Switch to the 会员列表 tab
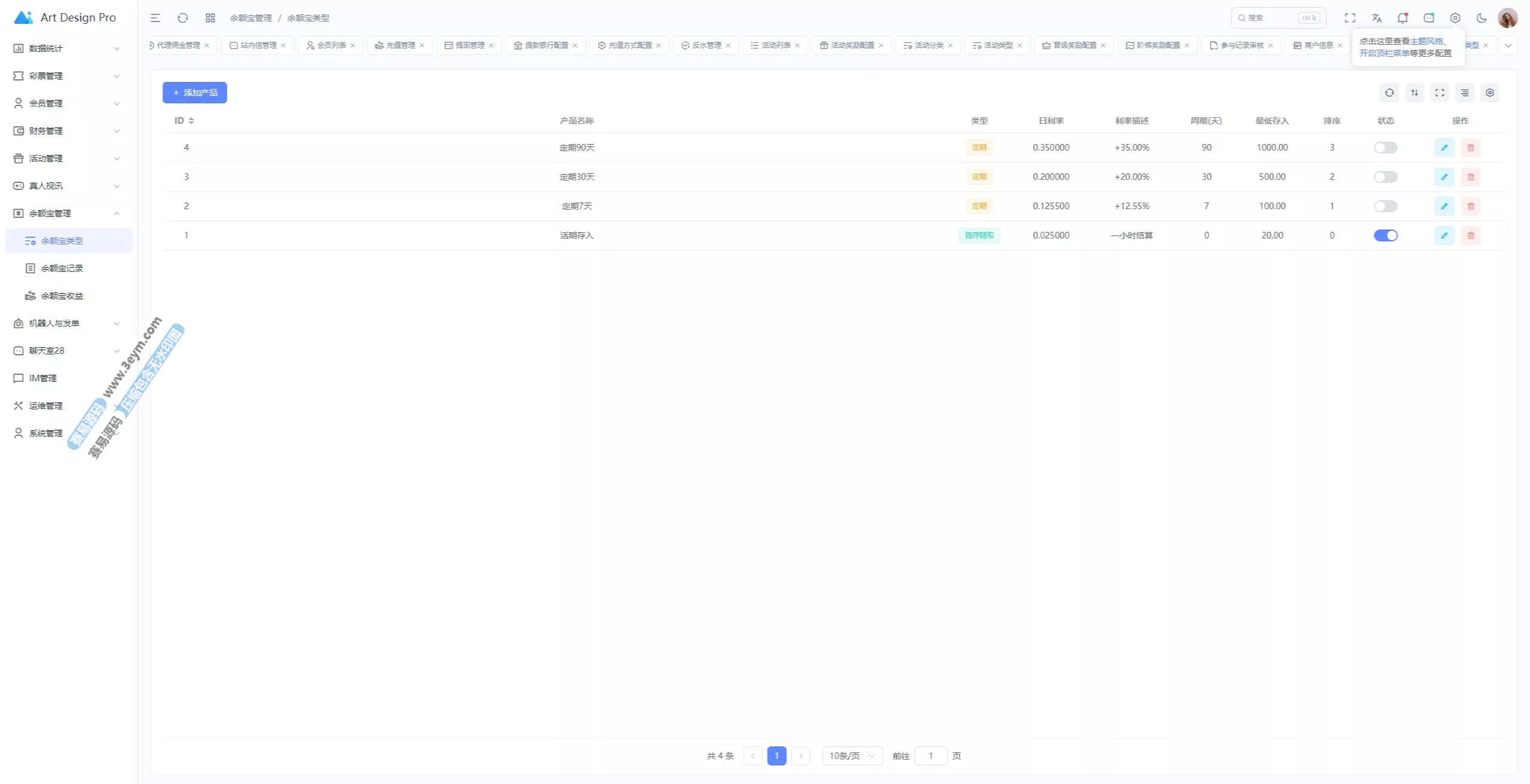 point(331,45)
